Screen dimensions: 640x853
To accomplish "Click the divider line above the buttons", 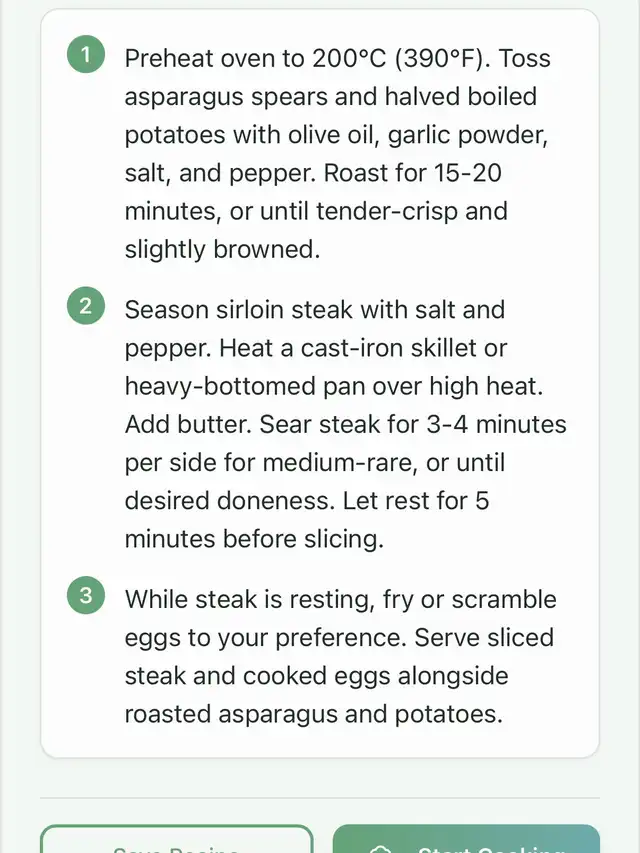I will [x=320, y=798].
